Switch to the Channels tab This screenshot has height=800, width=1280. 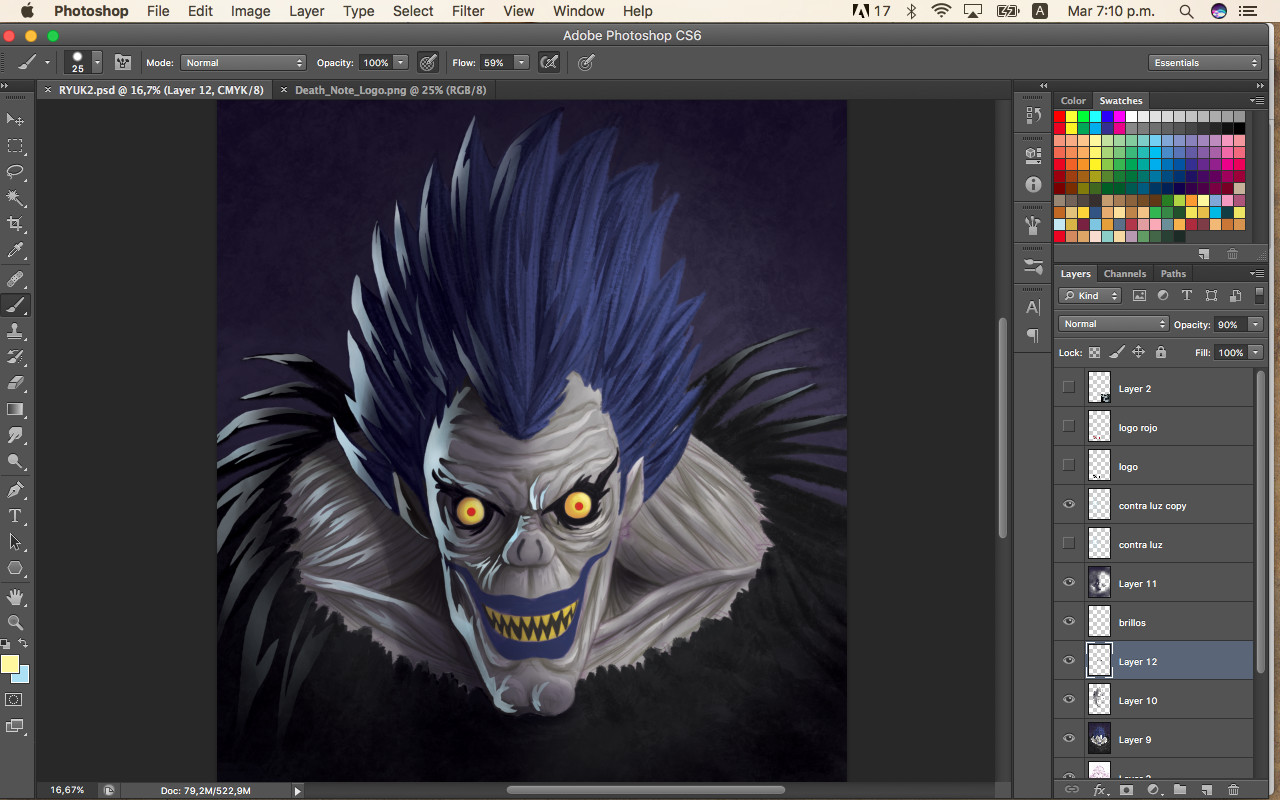[1125, 273]
